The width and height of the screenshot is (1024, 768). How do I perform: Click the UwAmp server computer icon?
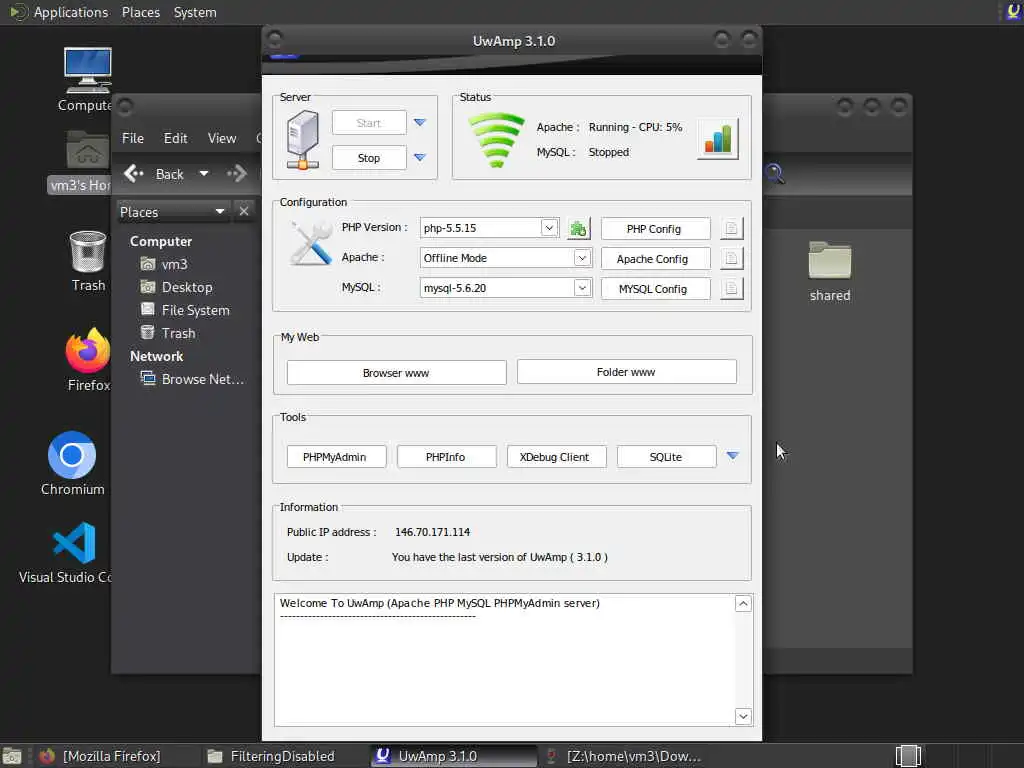[x=302, y=140]
